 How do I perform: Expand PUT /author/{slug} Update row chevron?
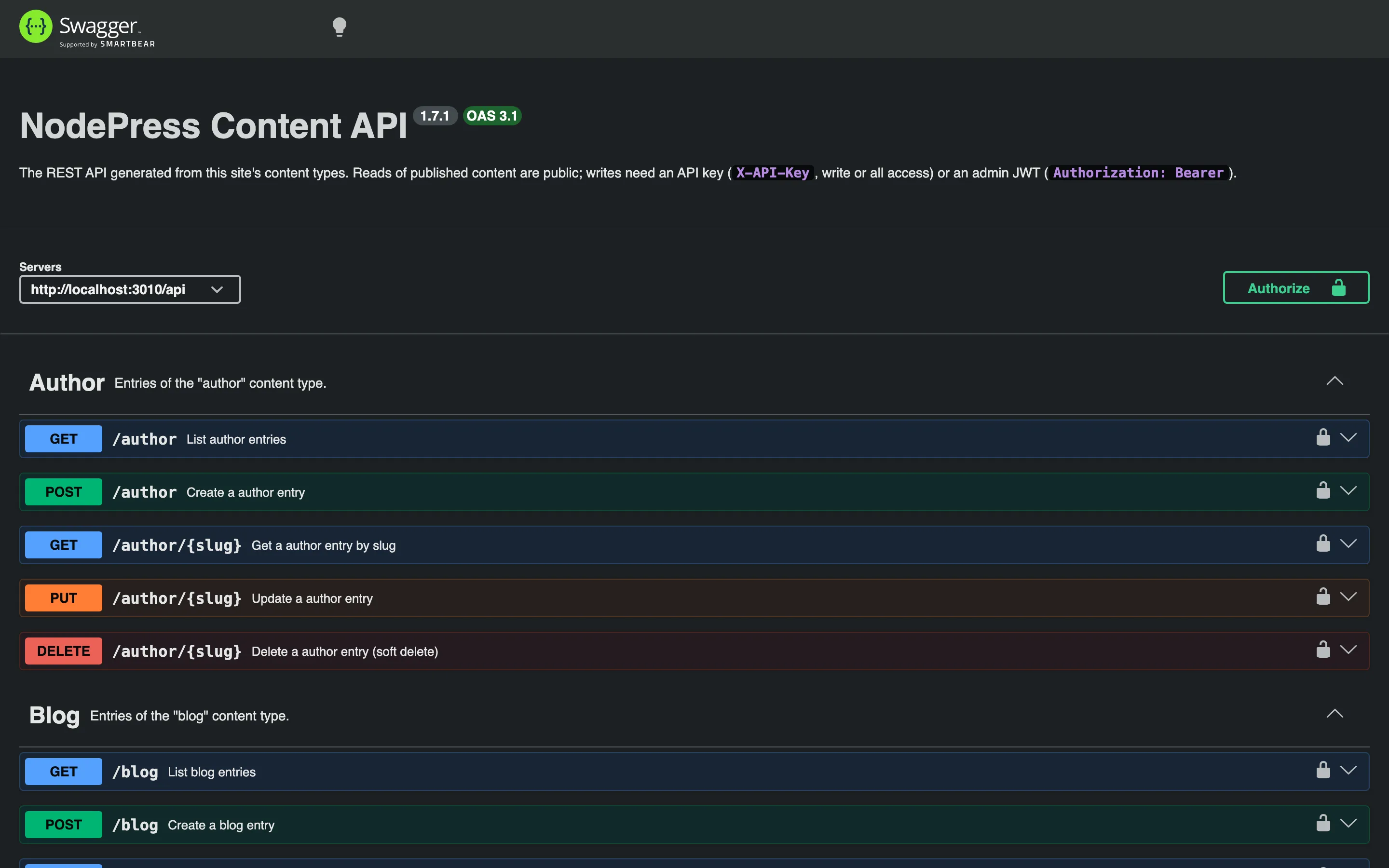[x=1348, y=597]
